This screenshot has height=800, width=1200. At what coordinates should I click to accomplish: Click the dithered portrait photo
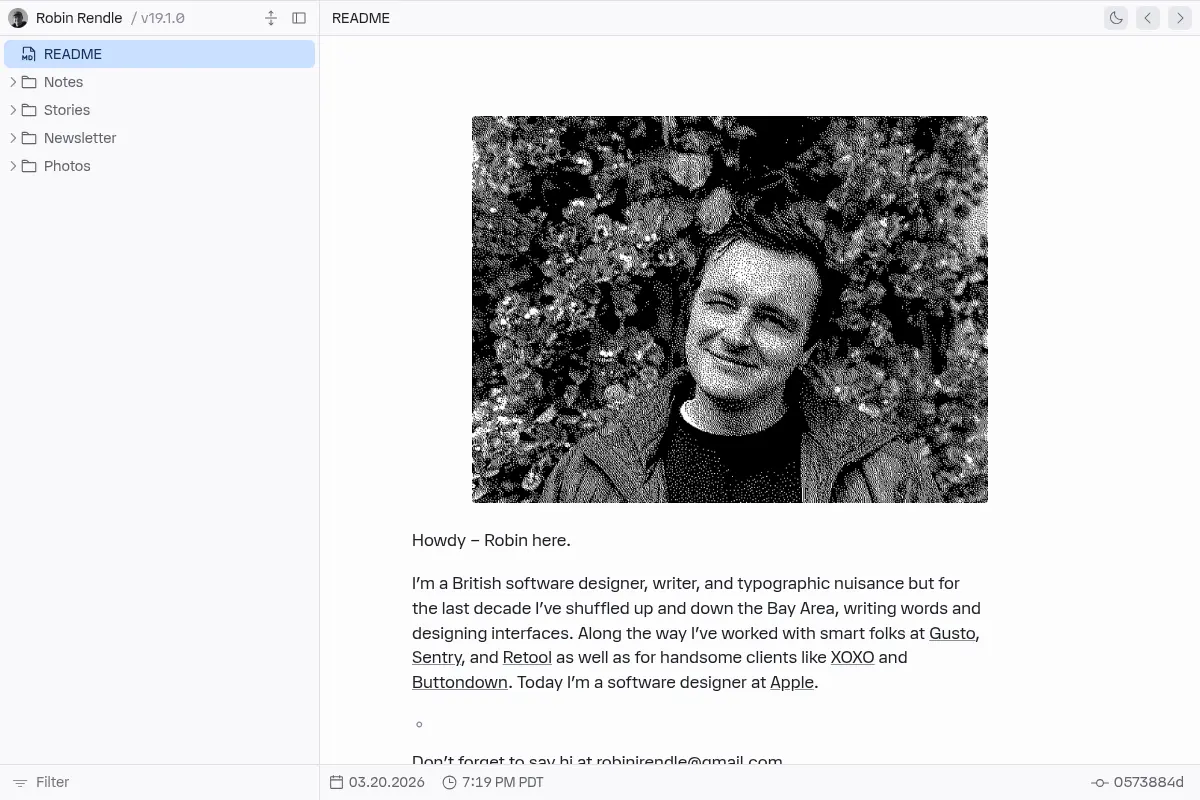coord(730,309)
